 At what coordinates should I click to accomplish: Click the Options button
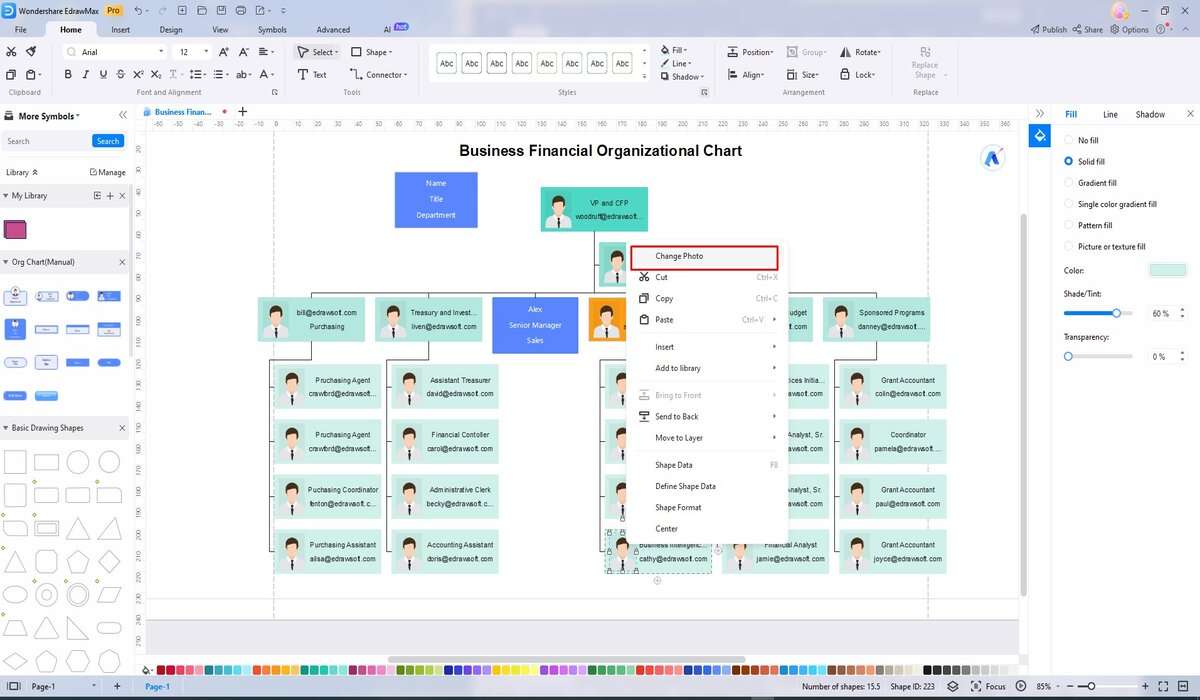1129,29
